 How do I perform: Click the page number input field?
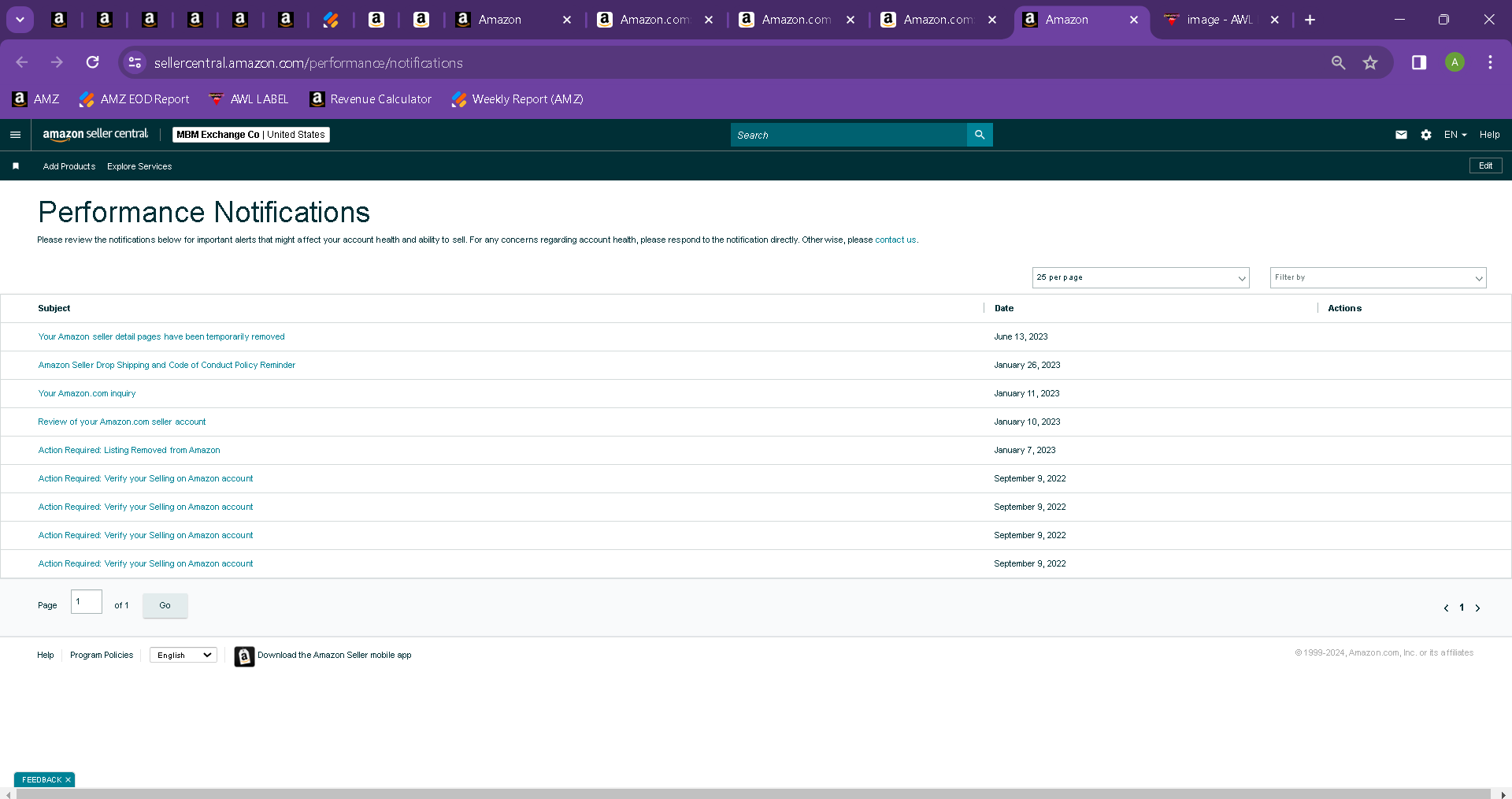click(x=87, y=602)
